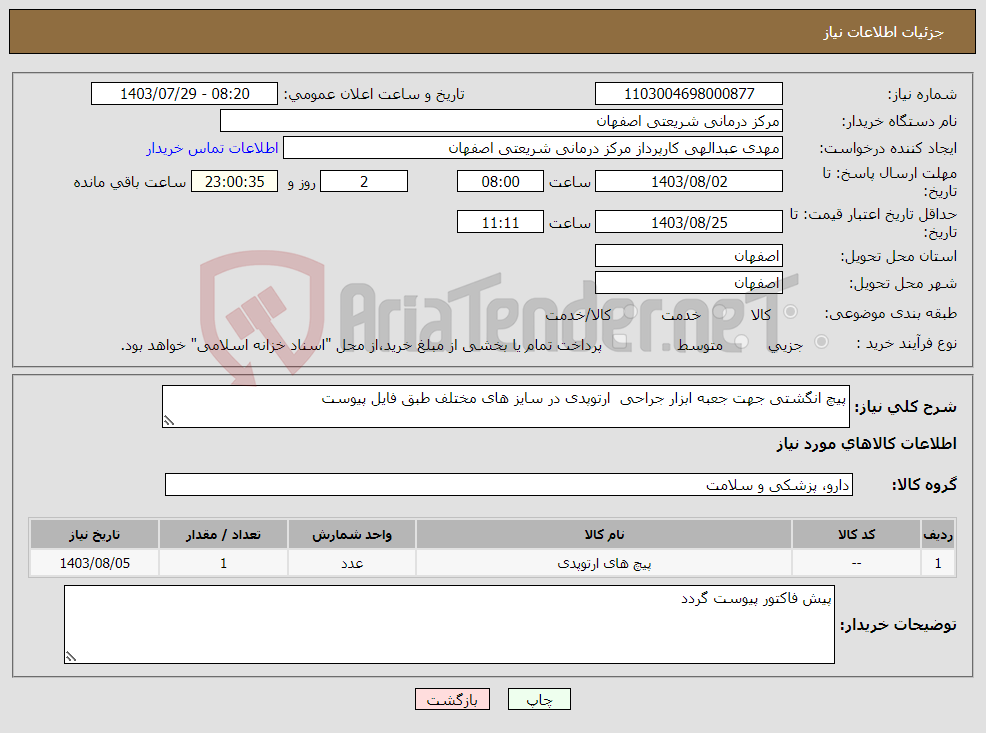Click the general description text area
986x733 pixels.
[x=506, y=407]
